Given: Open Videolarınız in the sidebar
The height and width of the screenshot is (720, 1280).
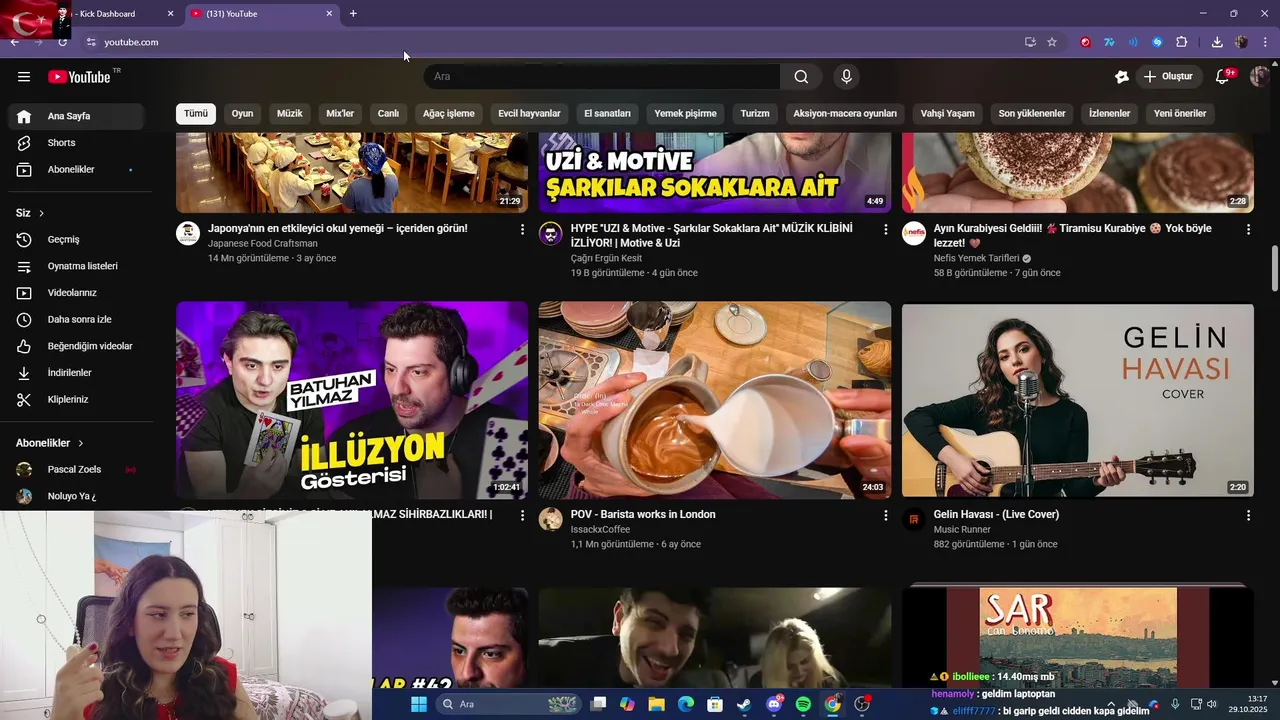Looking at the screenshot, I should 76,293.
